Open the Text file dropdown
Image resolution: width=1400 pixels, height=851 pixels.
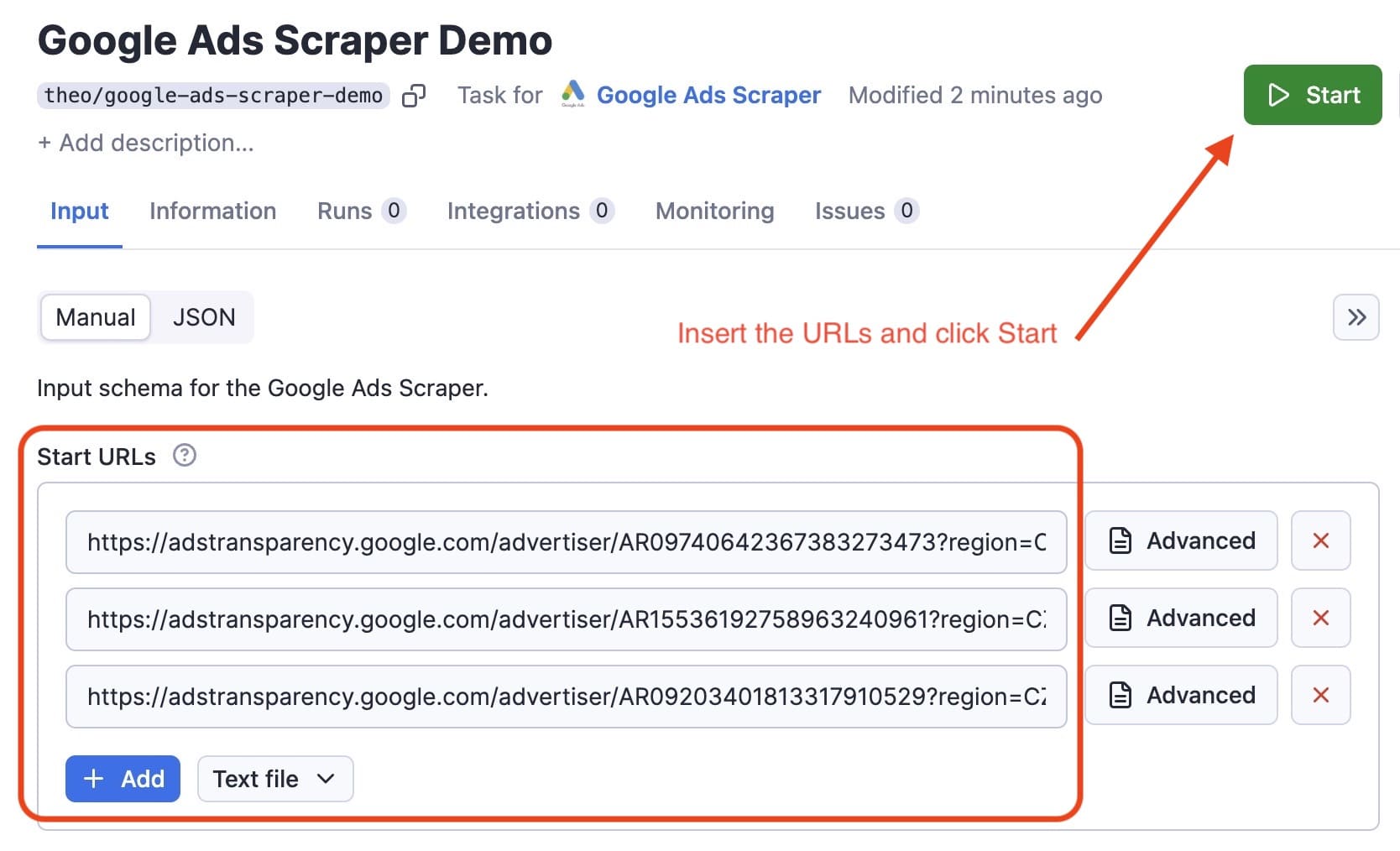click(x=274, y=779)
